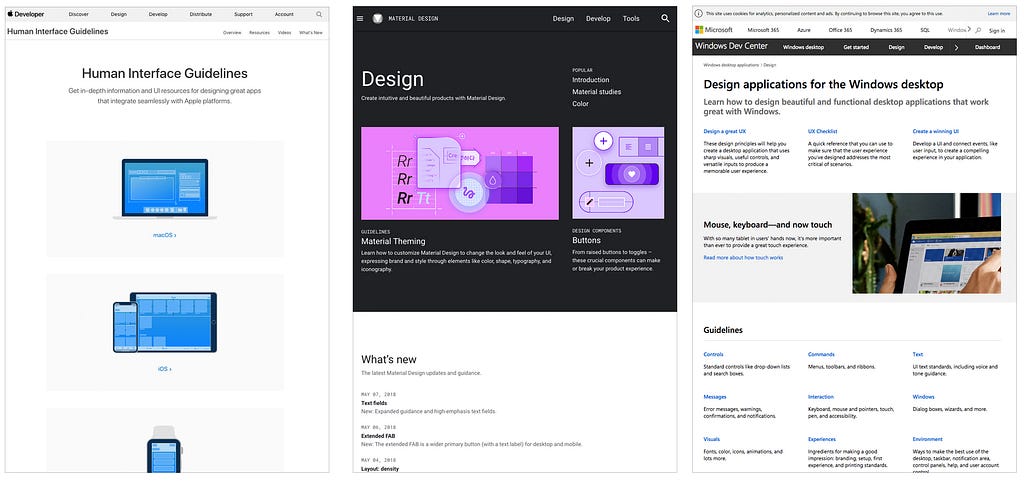Click Read more about how touch works

pos(743,258)
